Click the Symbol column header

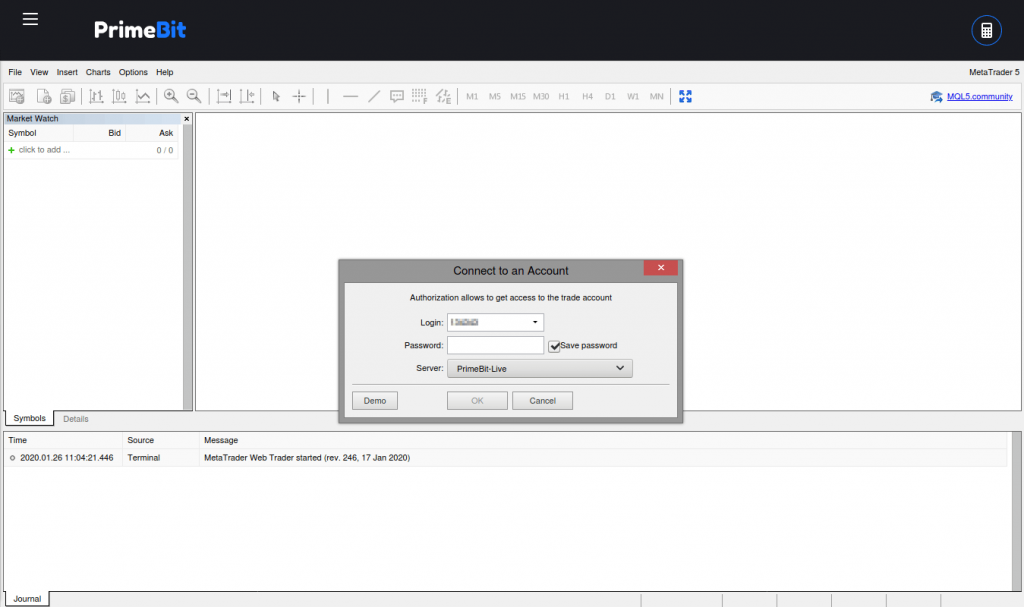tap(39, 133)
